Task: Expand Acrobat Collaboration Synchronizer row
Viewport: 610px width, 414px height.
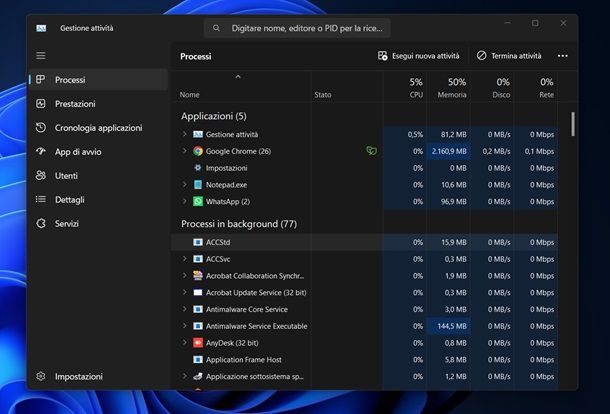Action: tap(184, 275)
